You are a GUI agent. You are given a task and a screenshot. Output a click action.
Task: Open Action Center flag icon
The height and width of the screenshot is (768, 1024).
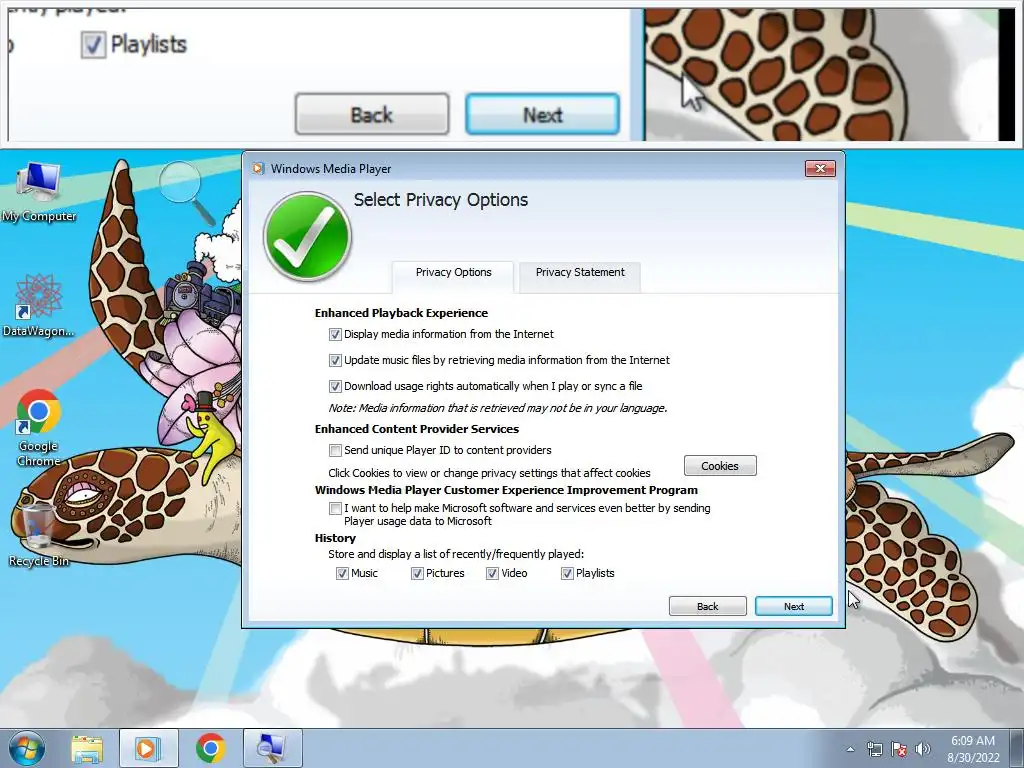[x=899, y=749]
